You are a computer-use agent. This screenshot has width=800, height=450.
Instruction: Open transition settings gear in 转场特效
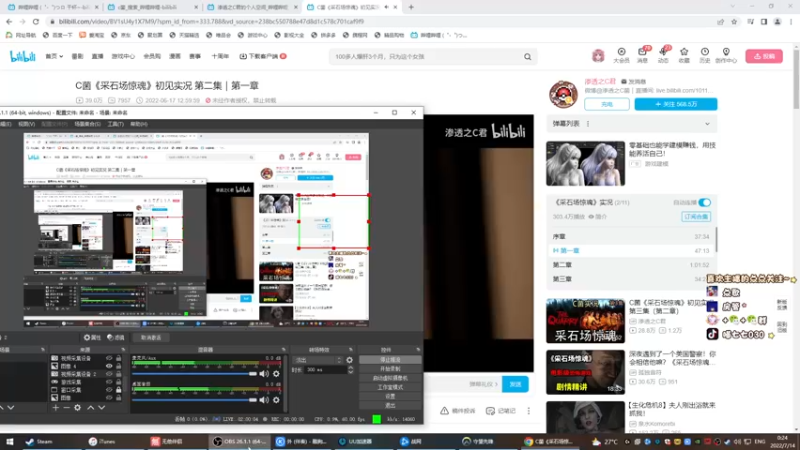tap(349, 360)
